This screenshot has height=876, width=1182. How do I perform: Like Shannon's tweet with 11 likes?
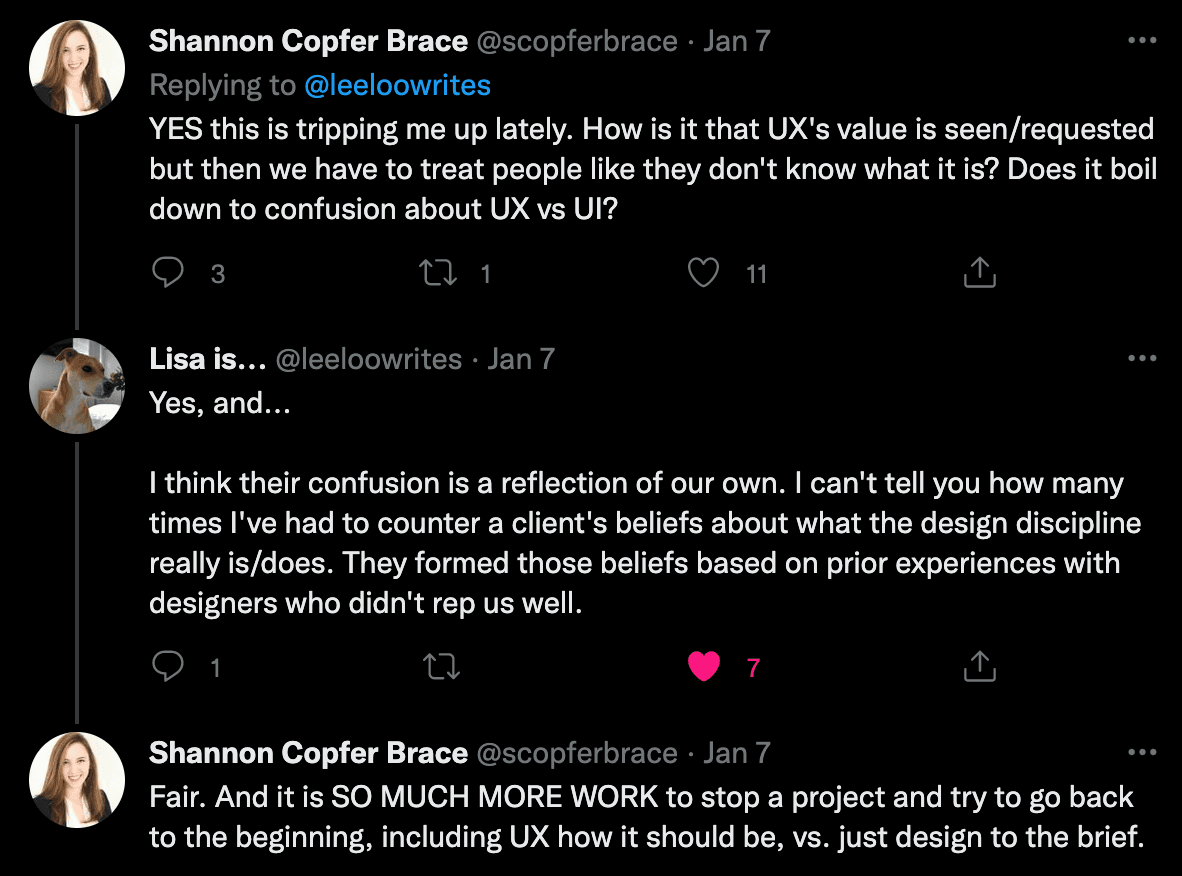[x=704, y=272]
